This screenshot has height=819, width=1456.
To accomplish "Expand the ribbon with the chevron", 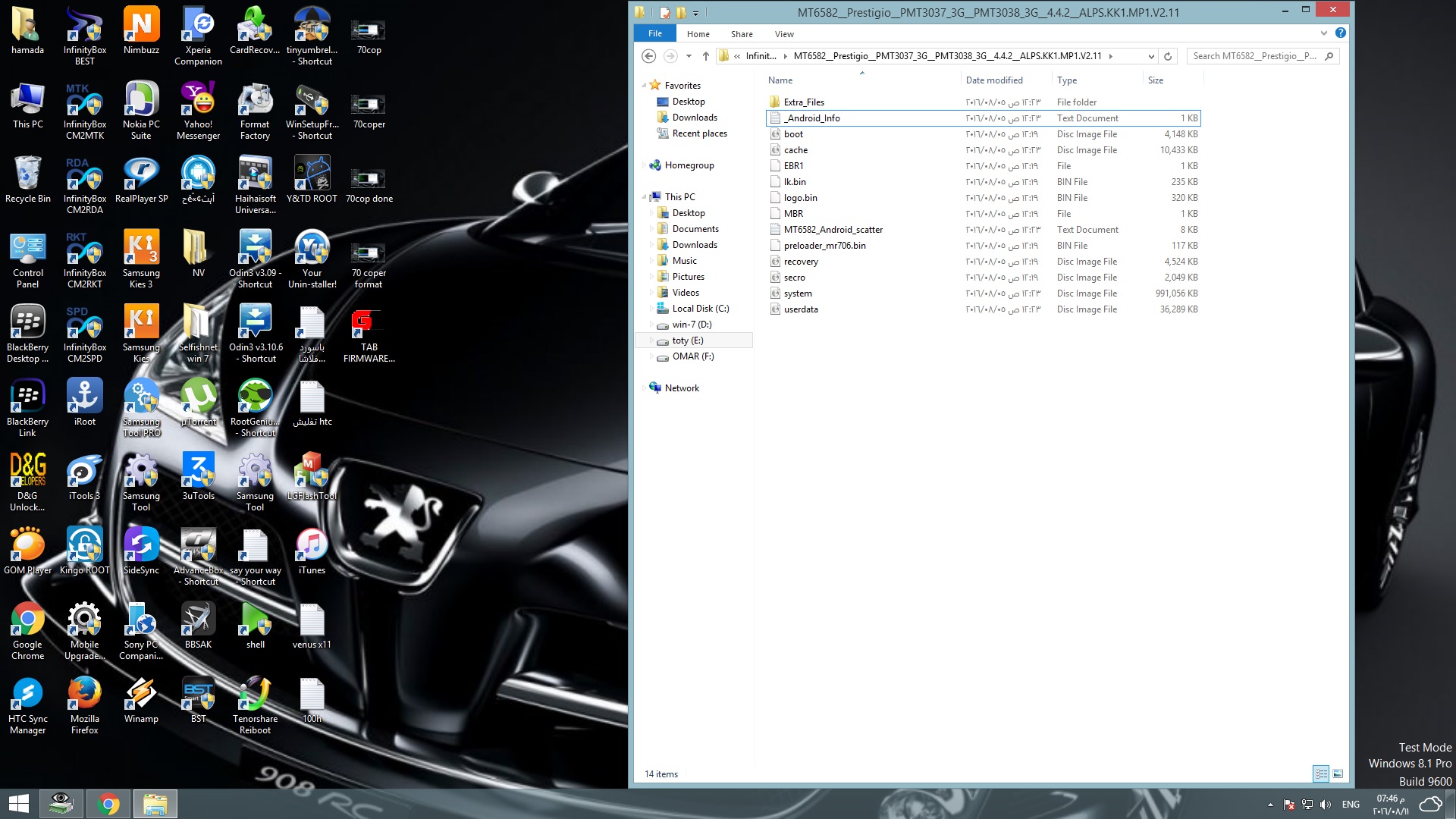I will pyautogui.click(x=1323, y=33).
